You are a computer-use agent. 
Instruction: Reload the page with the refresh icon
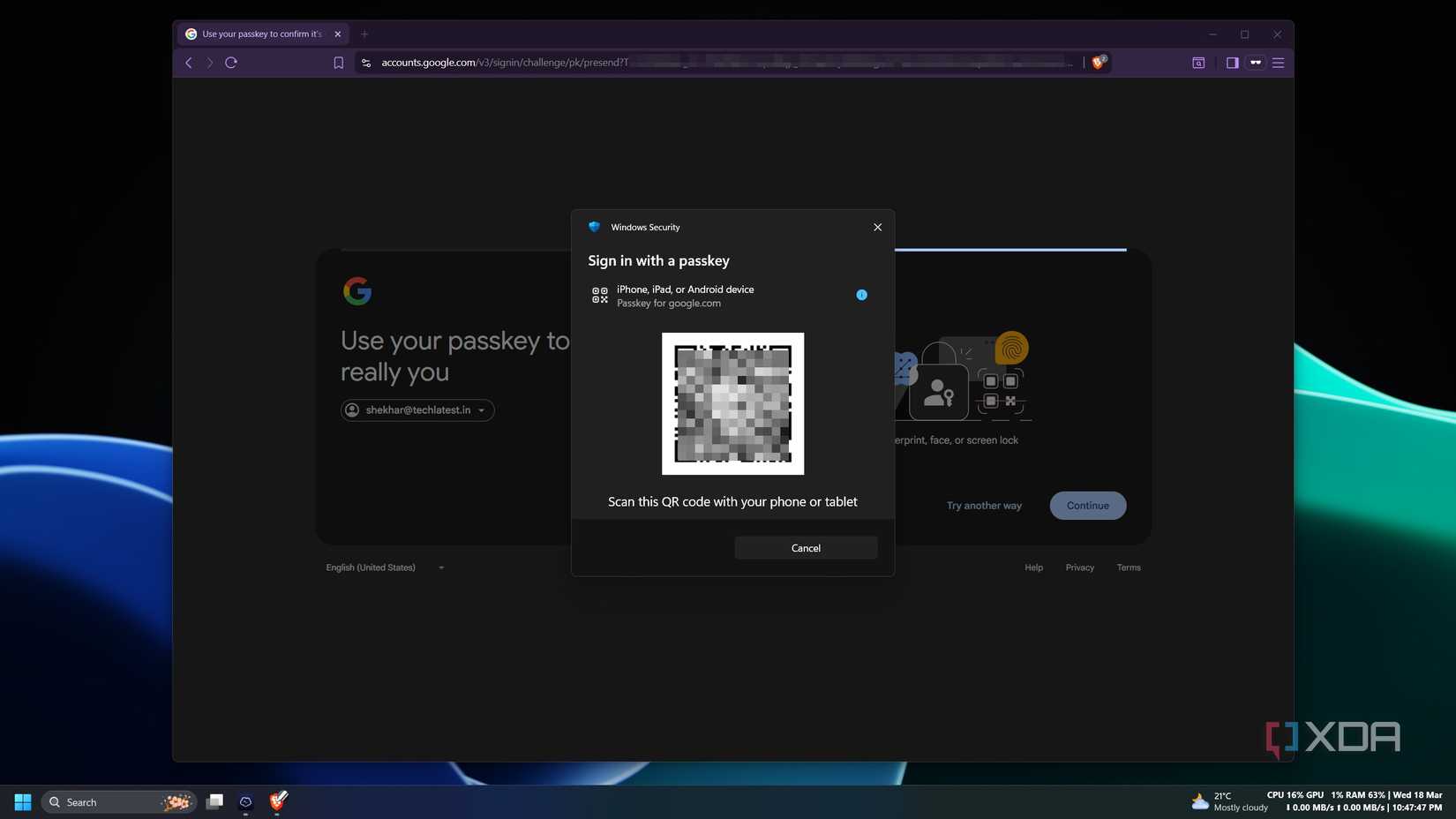point(231,63)
